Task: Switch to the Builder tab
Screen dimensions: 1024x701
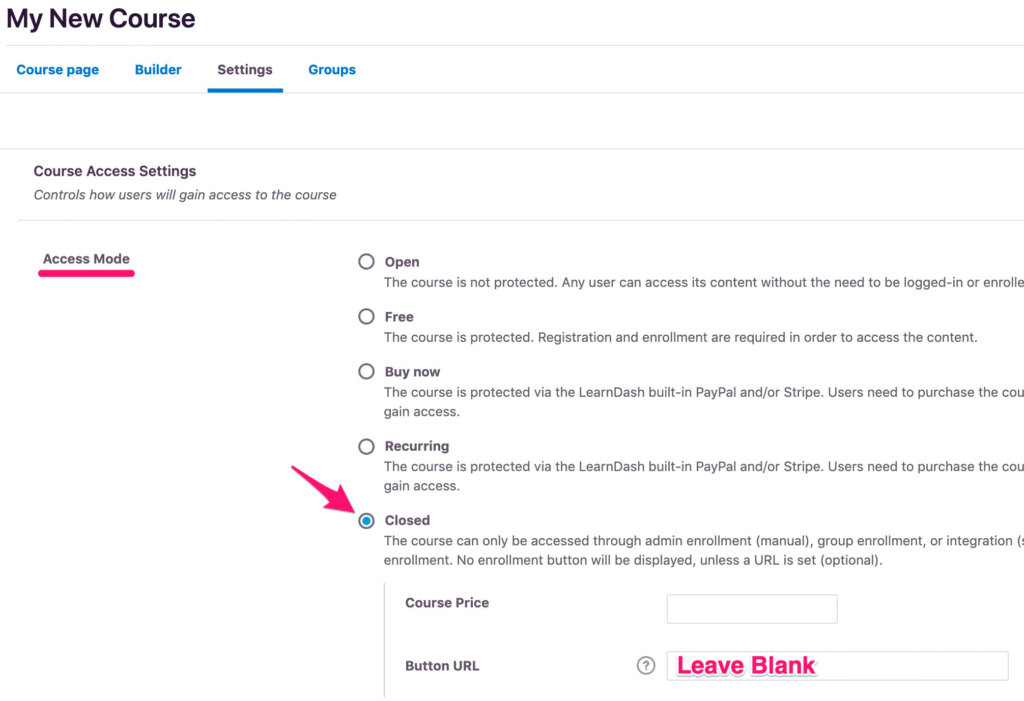Action: pos(158,70)
